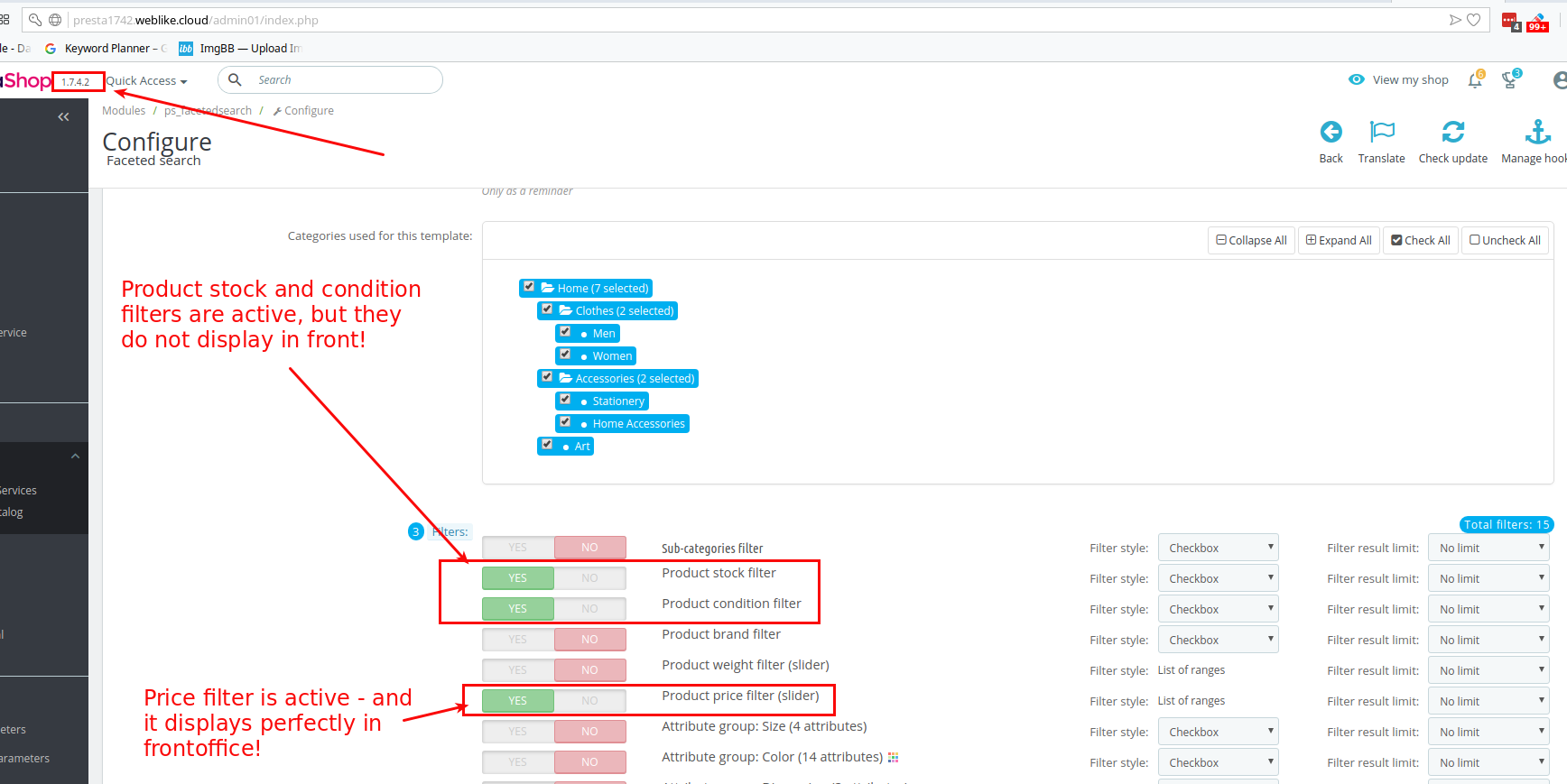Open Filter result limit dropdown for Product weight
The image size is (1567, 784).
[x=1489, y=670]
